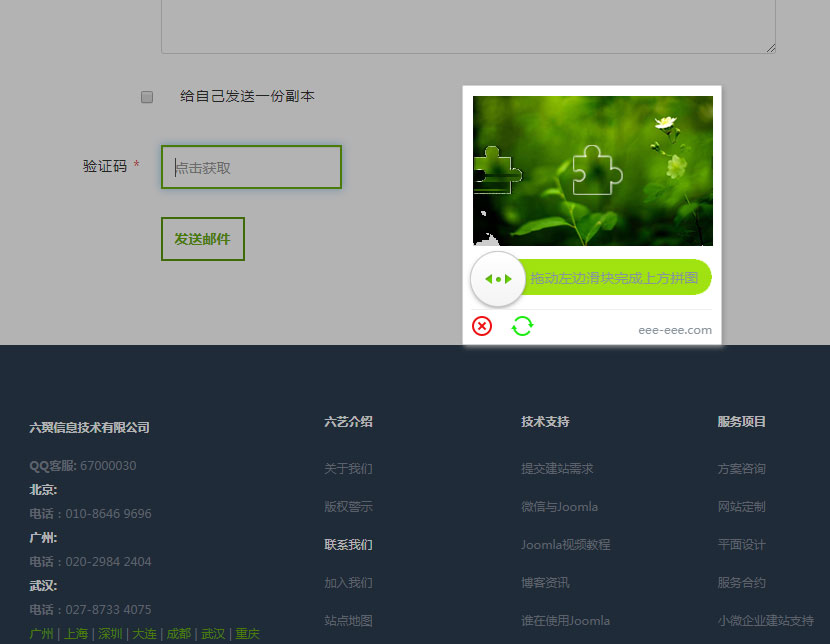
Task: Open the 站点地图 sitemap link
Action: tap(348, 621)
